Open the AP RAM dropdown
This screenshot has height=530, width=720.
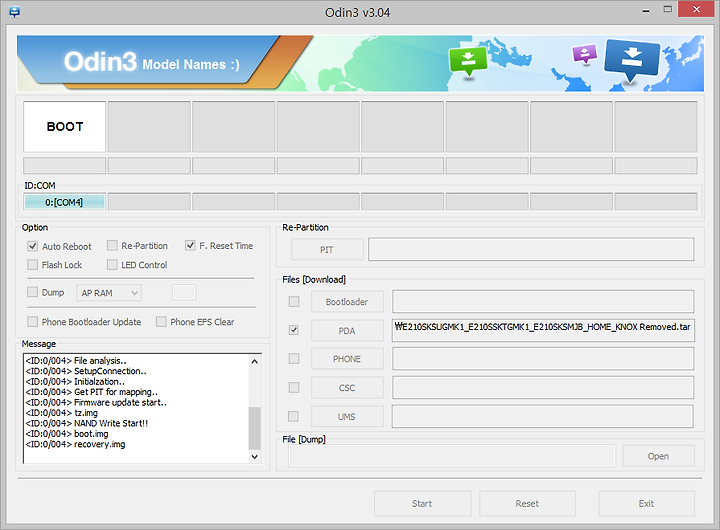(x=109, y=293)
